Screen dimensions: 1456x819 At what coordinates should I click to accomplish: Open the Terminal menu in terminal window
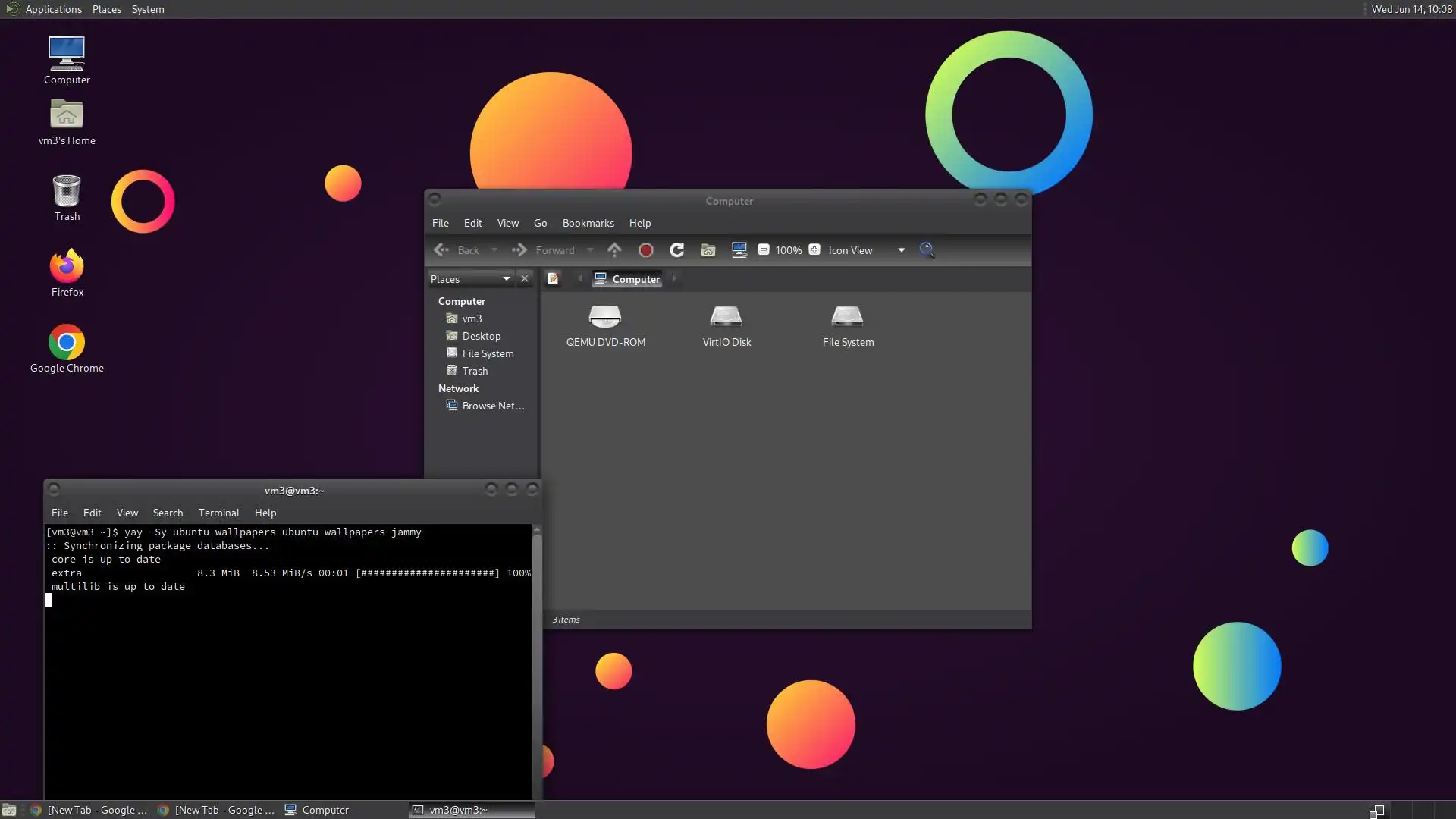[218, 513]
